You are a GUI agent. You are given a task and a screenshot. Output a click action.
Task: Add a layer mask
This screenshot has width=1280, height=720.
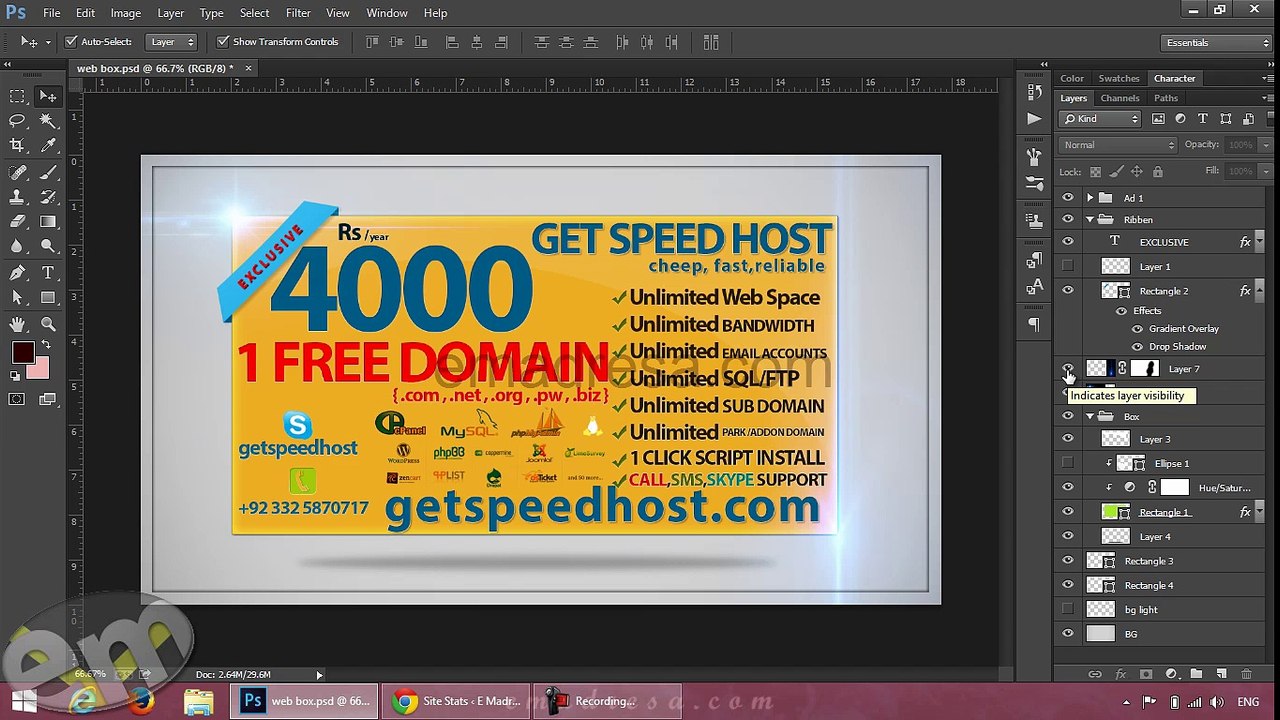[x=1146, y=675]
